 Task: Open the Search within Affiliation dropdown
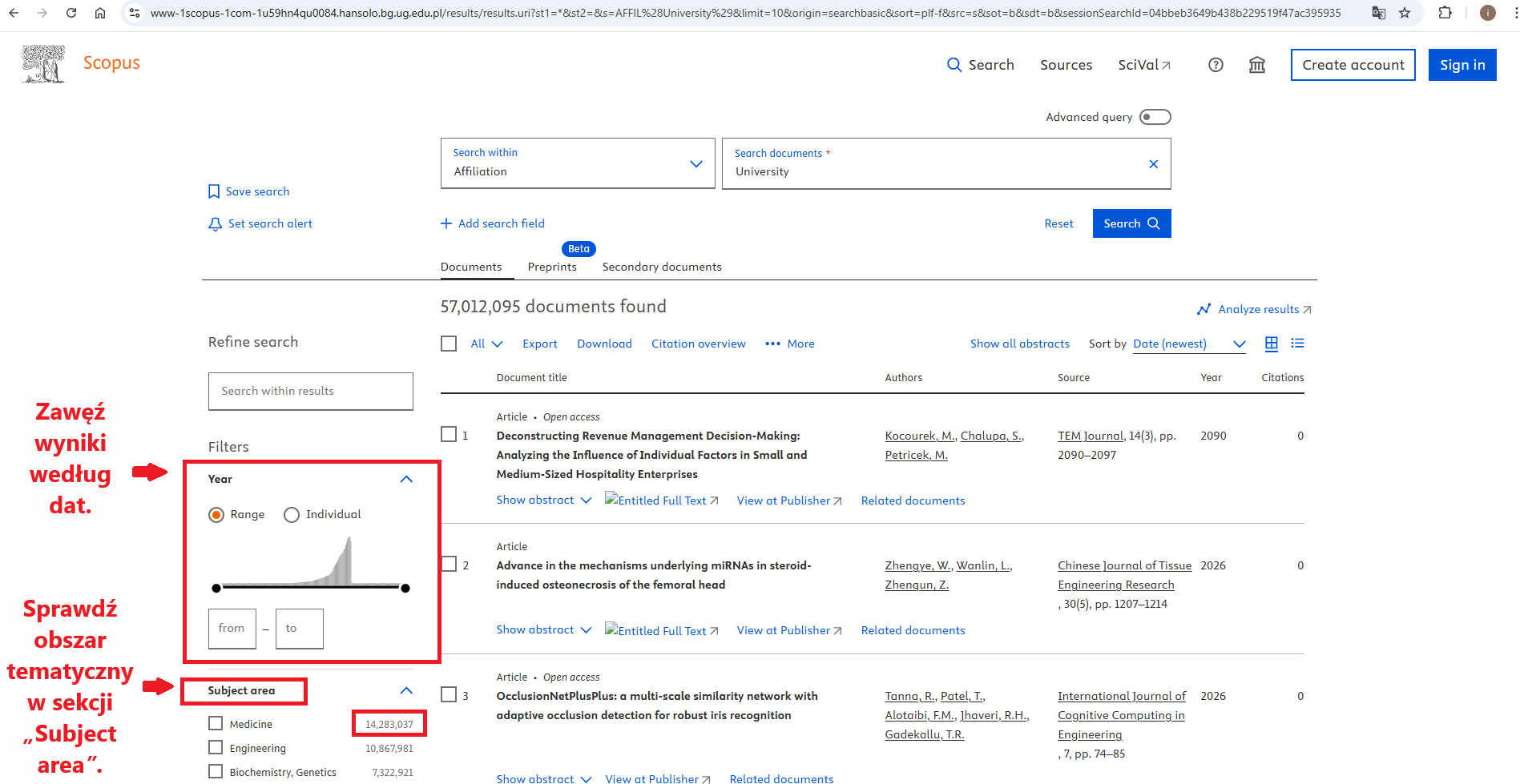(x=577, y=164)
